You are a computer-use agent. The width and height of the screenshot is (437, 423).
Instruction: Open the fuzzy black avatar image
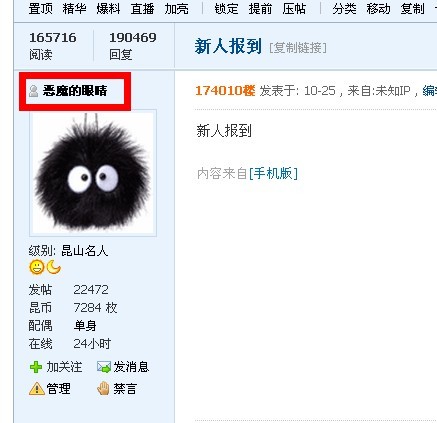point(93,173)
